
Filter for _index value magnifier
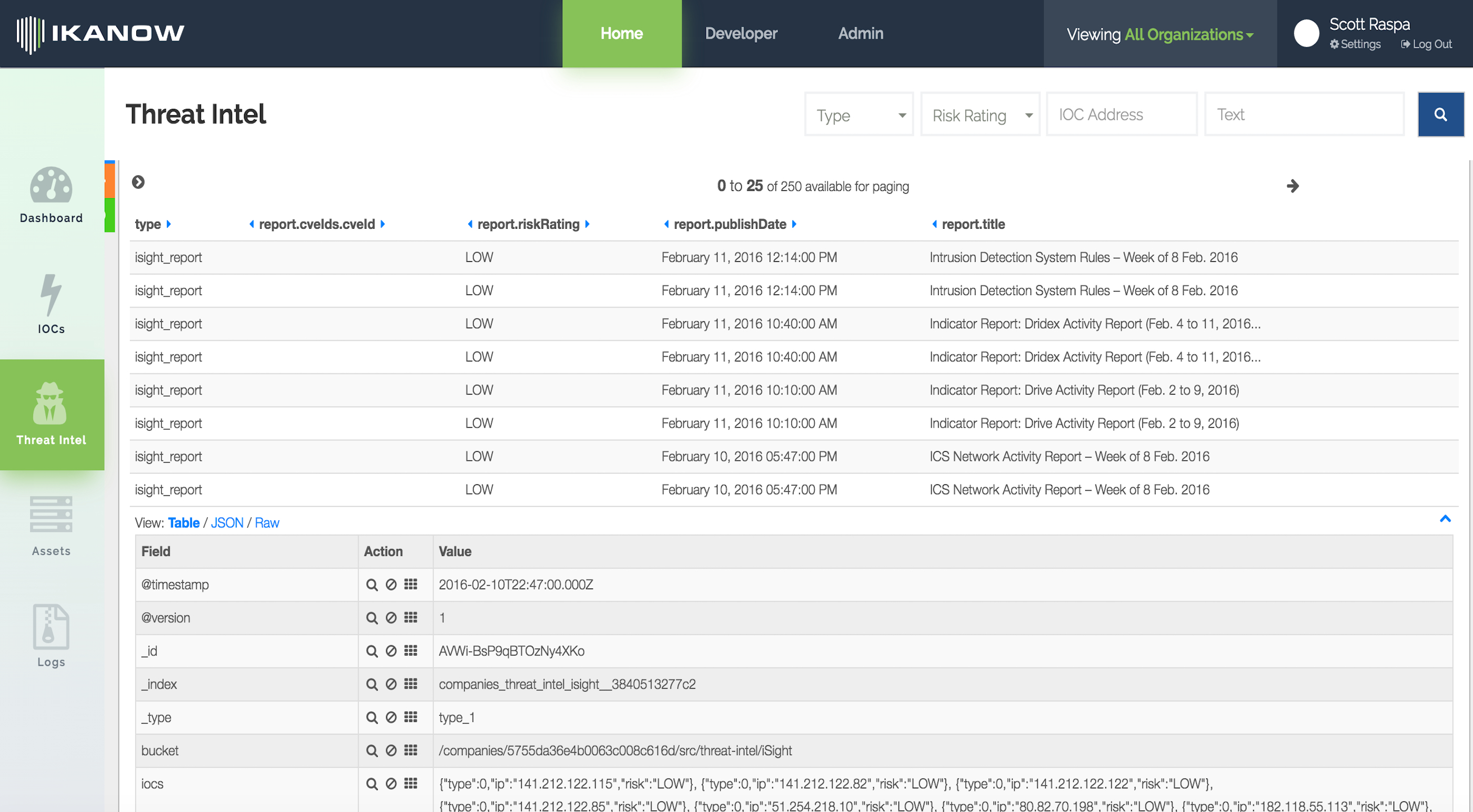tap(372, 684)
